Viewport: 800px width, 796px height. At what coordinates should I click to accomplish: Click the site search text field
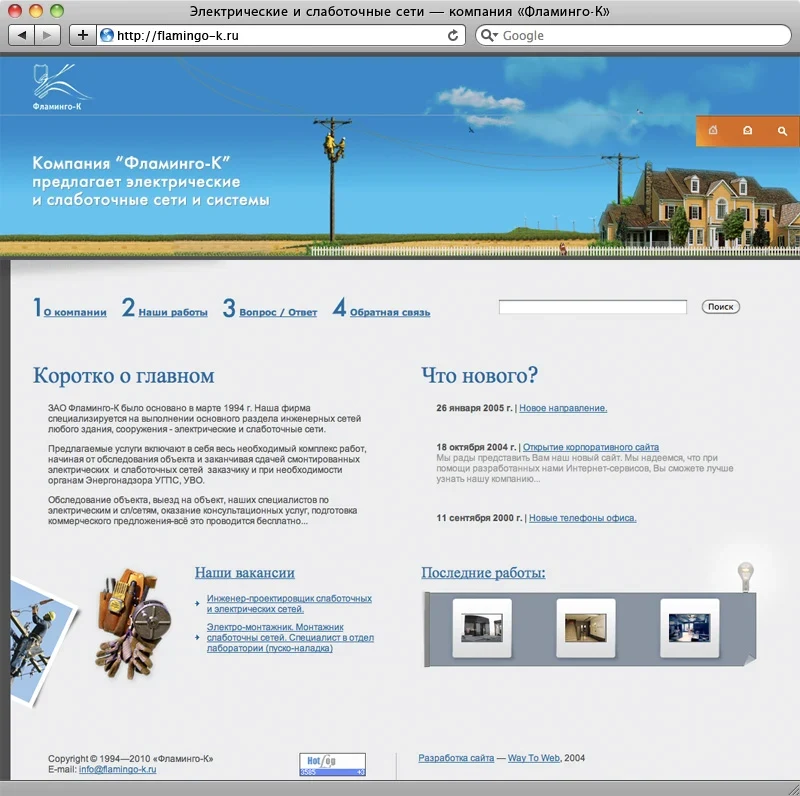(x=592, y=307)
